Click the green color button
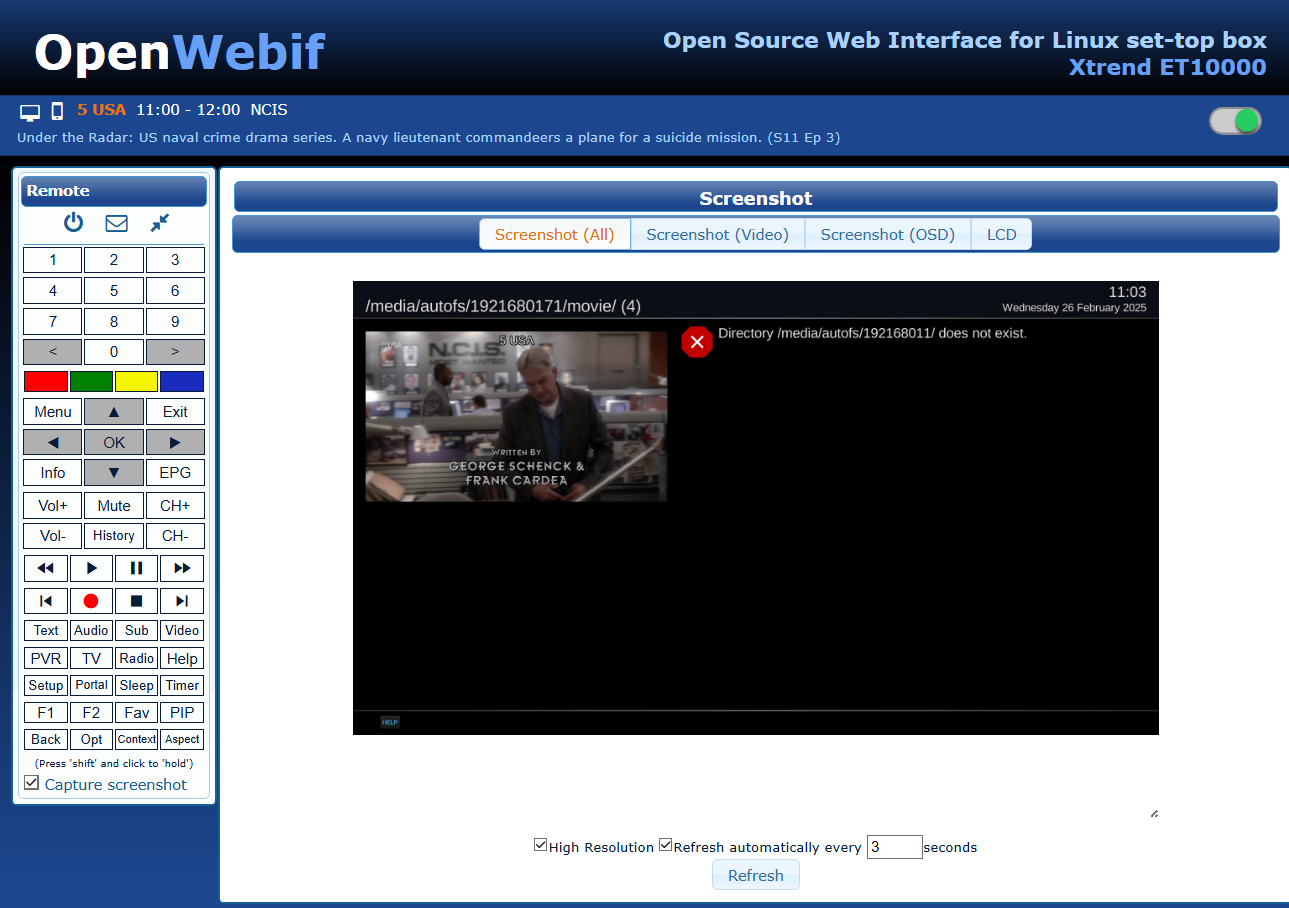The width and height of the screenshot is (1289, 908). [91, 381]
